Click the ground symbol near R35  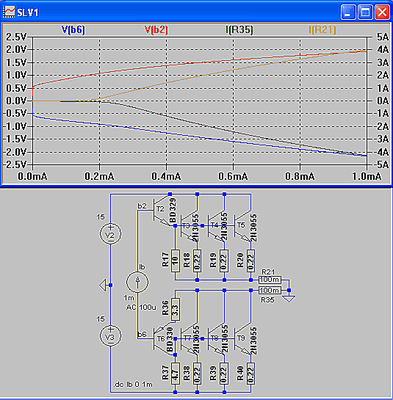click(x=289, y=298)
